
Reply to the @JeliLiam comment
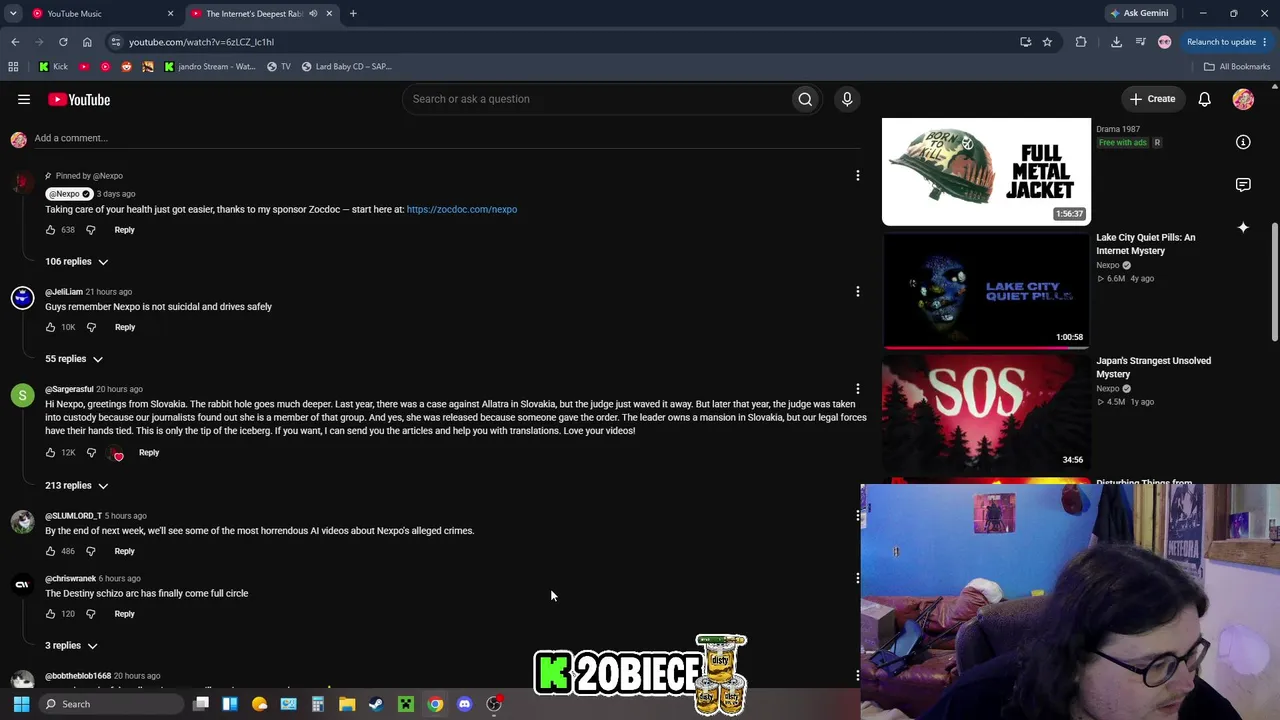point(125,327)
